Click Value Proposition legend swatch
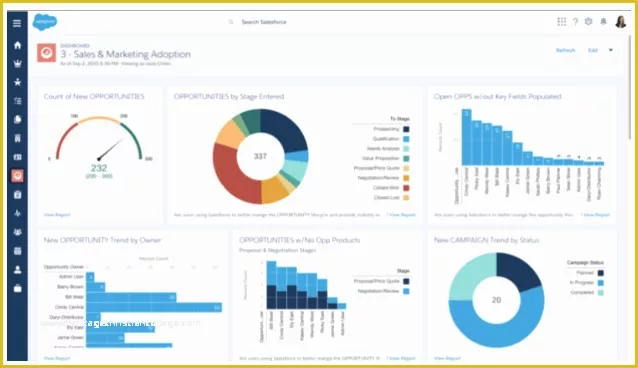Viewport: 638px width, 368px height. [406, 159]
